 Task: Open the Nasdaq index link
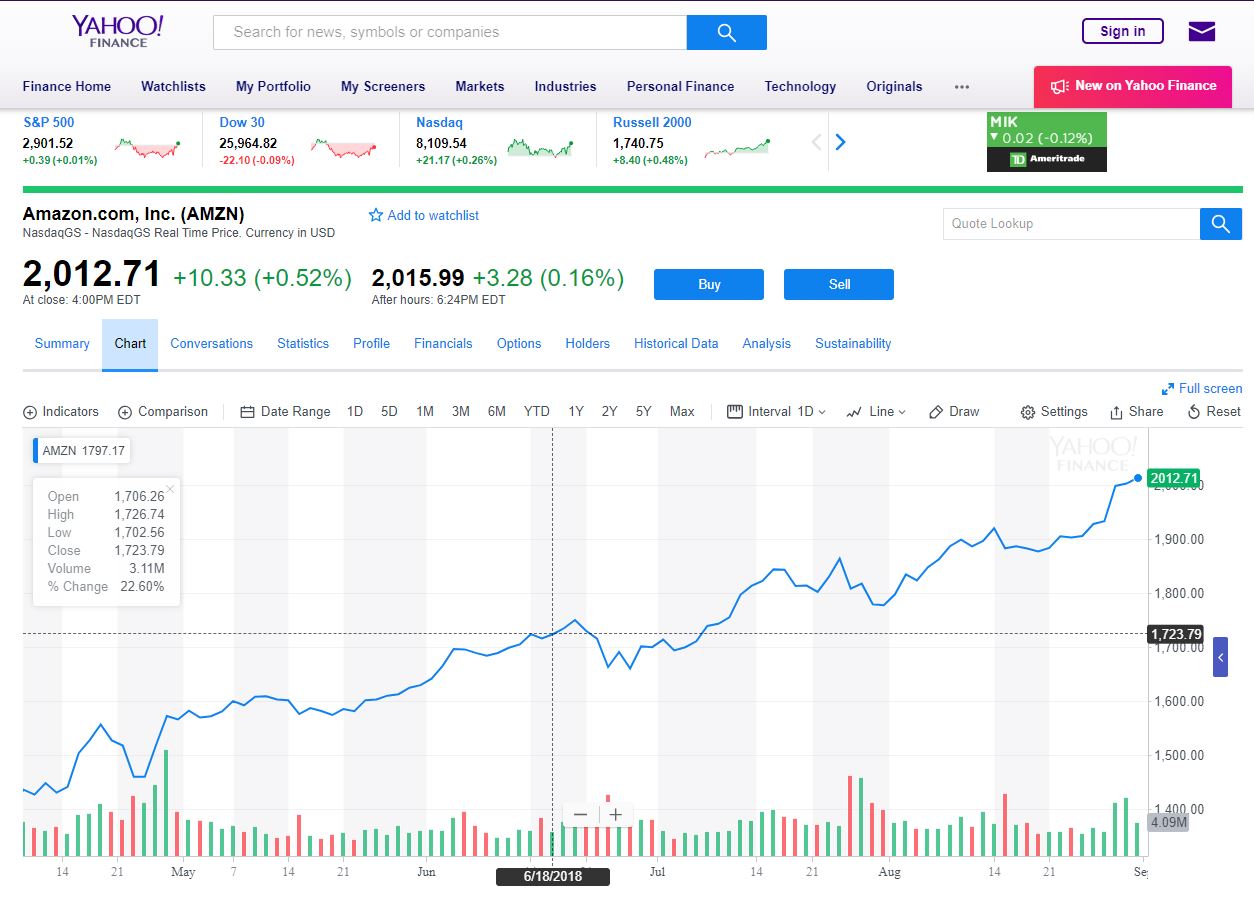point(439,123)
